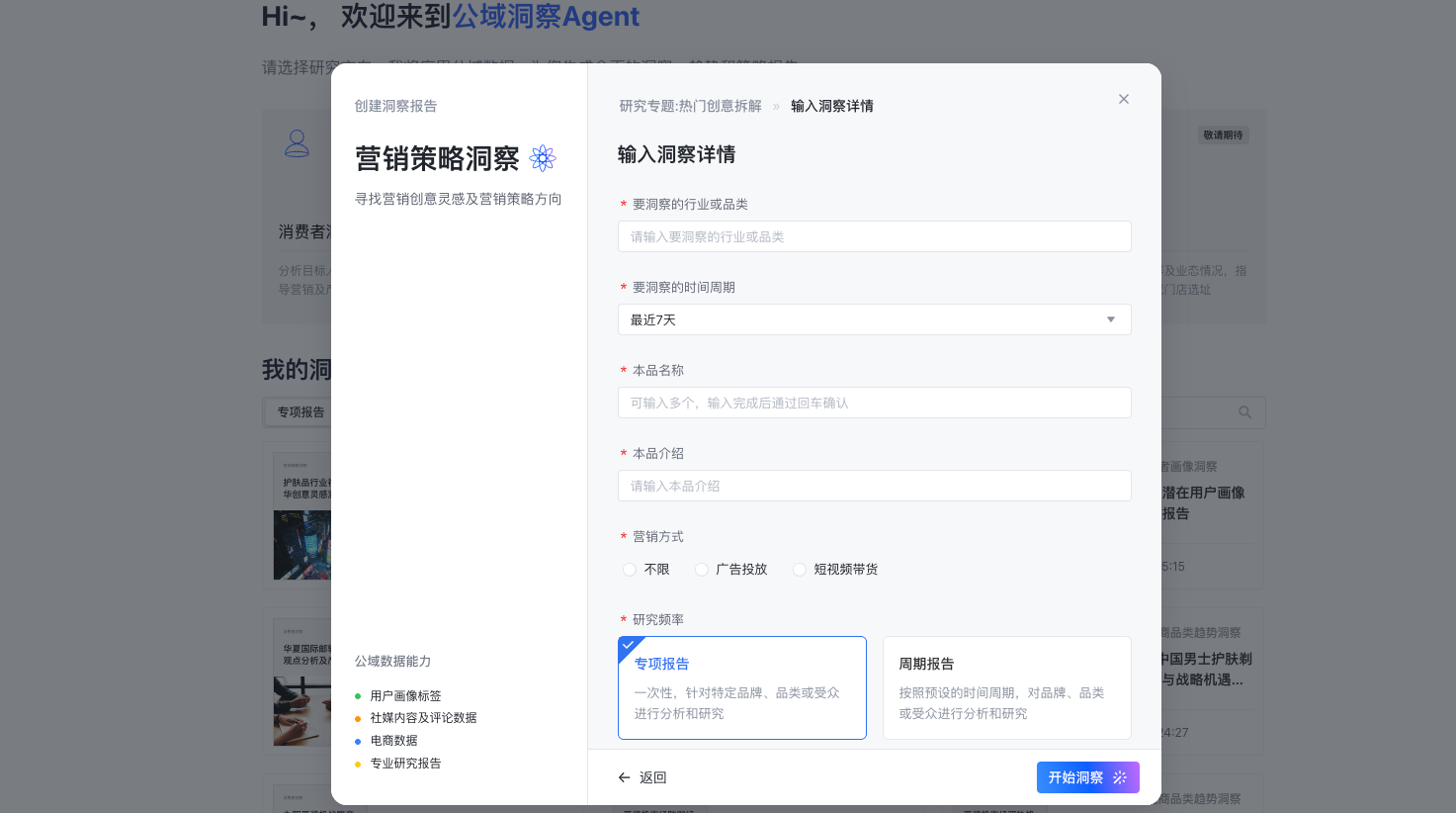Select the 广告投放 radio option
This screenshot has width=1456, height=813.
click(x=702, y=570)
